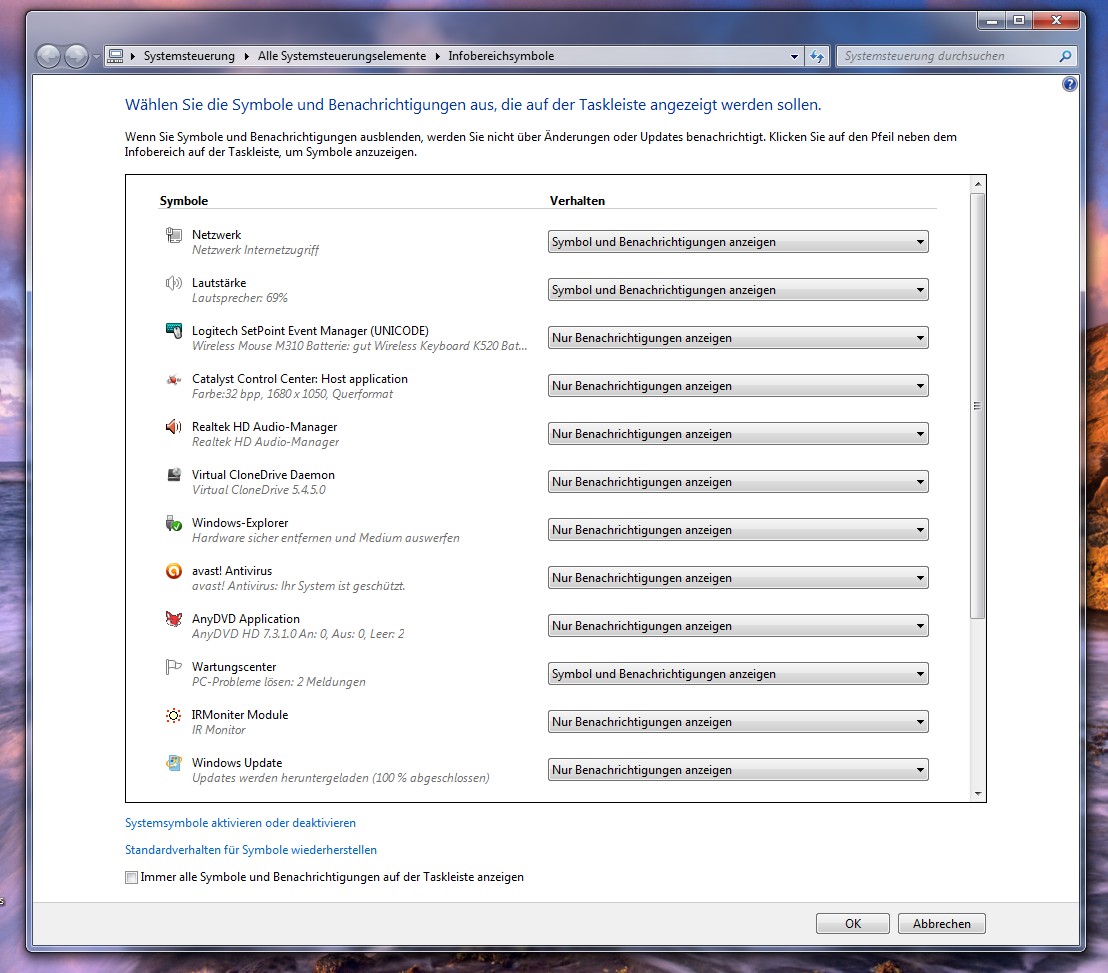Click the Virtual CloneDrive Daemon icon
Image resolution: width=1108 pixels, height=973 pixels.
[x=174, y=475]
